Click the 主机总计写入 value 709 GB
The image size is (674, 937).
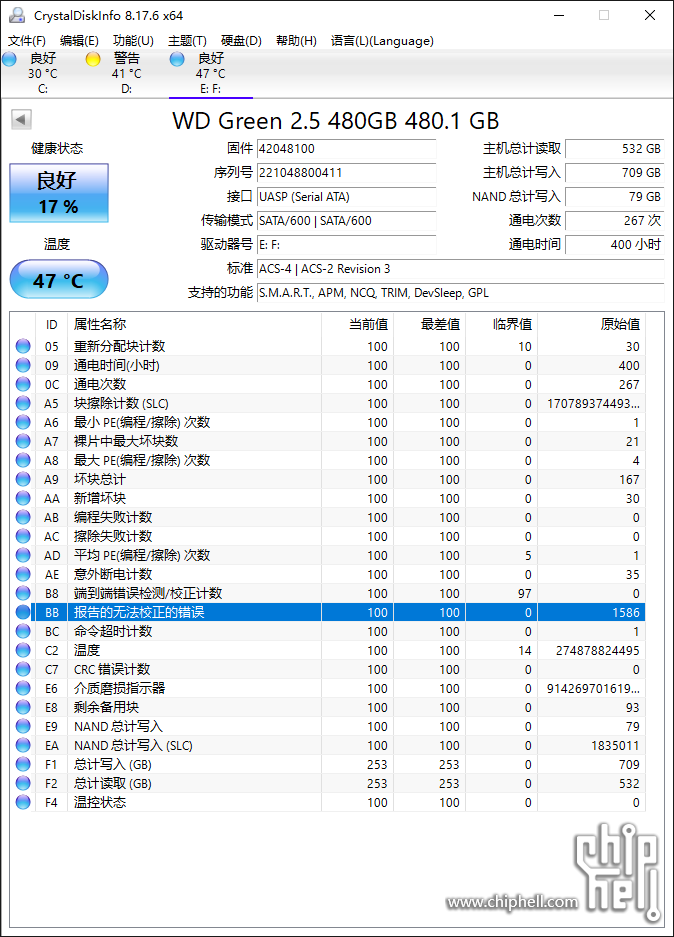pos(615,173)
